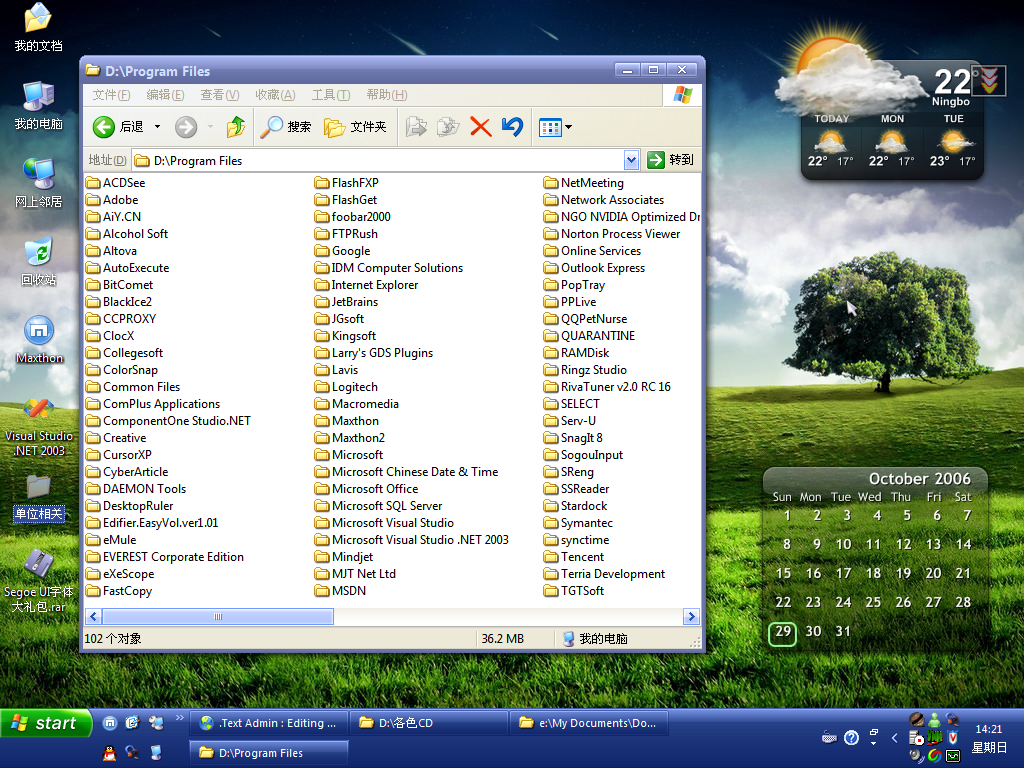Select the Microsoft Office folder

click(366, 488)
